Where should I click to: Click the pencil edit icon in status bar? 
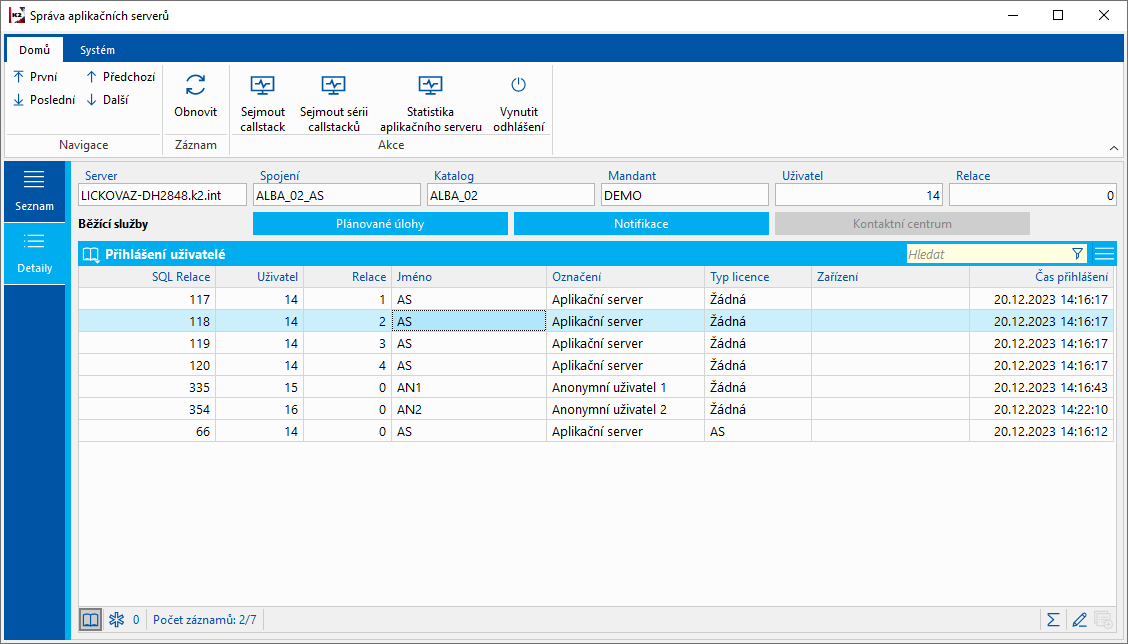[x=1079, y=619]
